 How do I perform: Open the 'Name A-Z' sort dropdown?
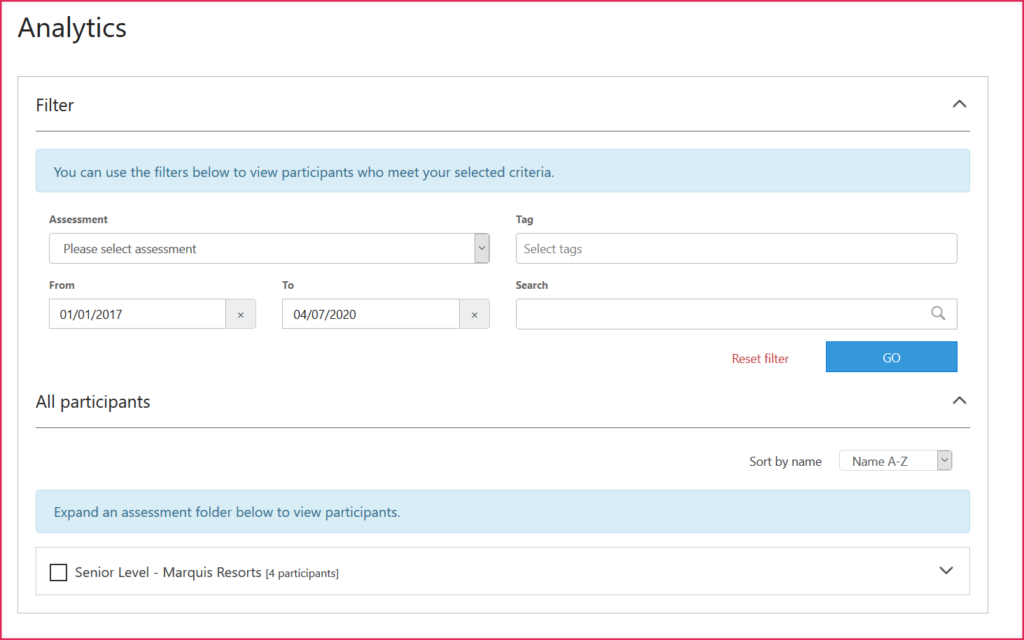pyautogui.click(x=895, y=461)
